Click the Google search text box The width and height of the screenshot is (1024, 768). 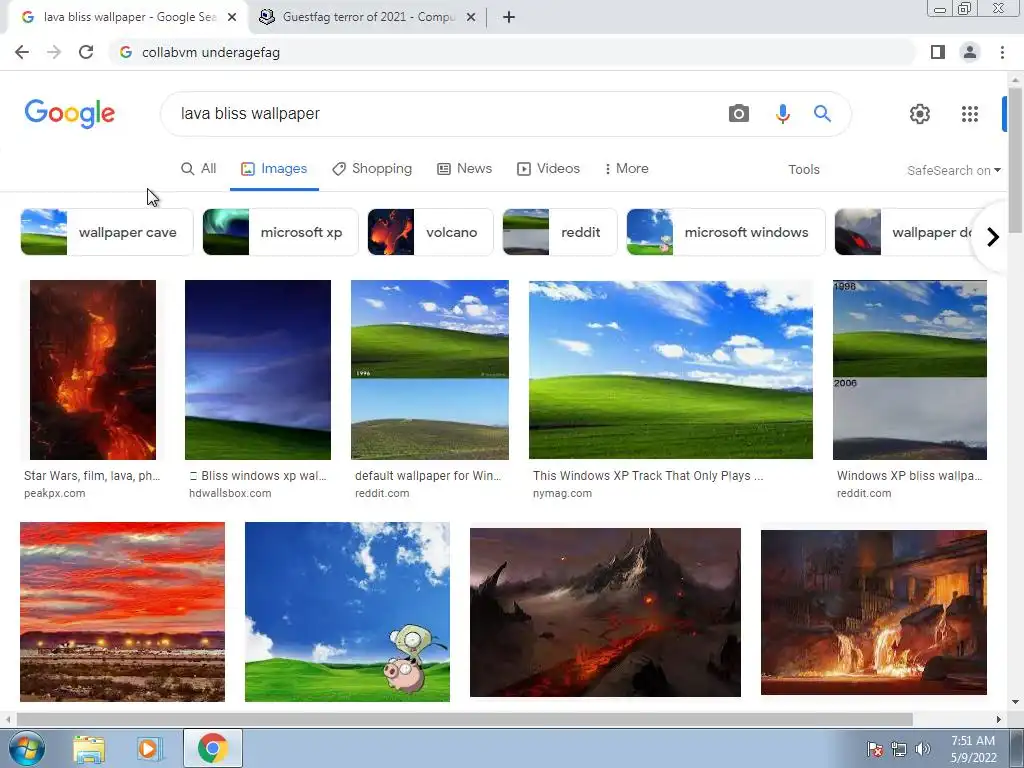click(x=444, y=114)
